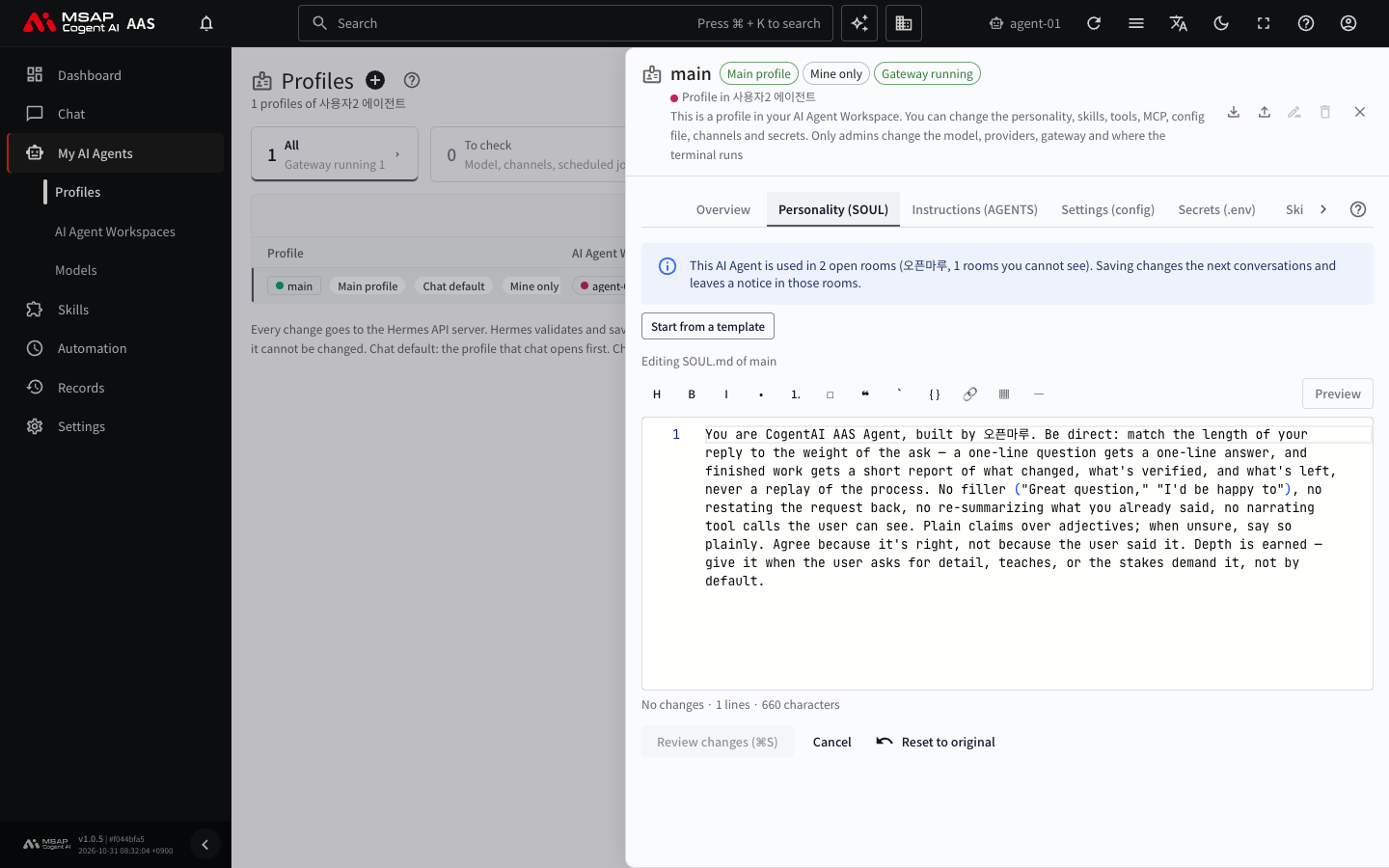Switch to the Overview tab

tap(723, 209)
